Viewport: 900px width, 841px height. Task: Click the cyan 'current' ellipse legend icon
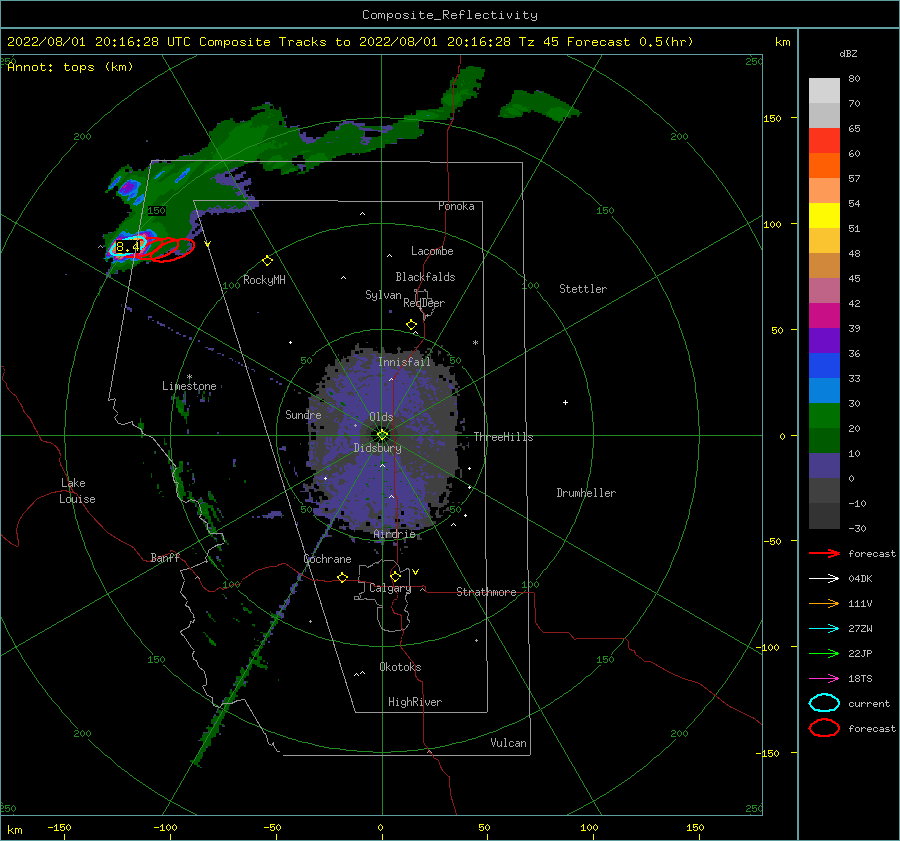point(824,703)
